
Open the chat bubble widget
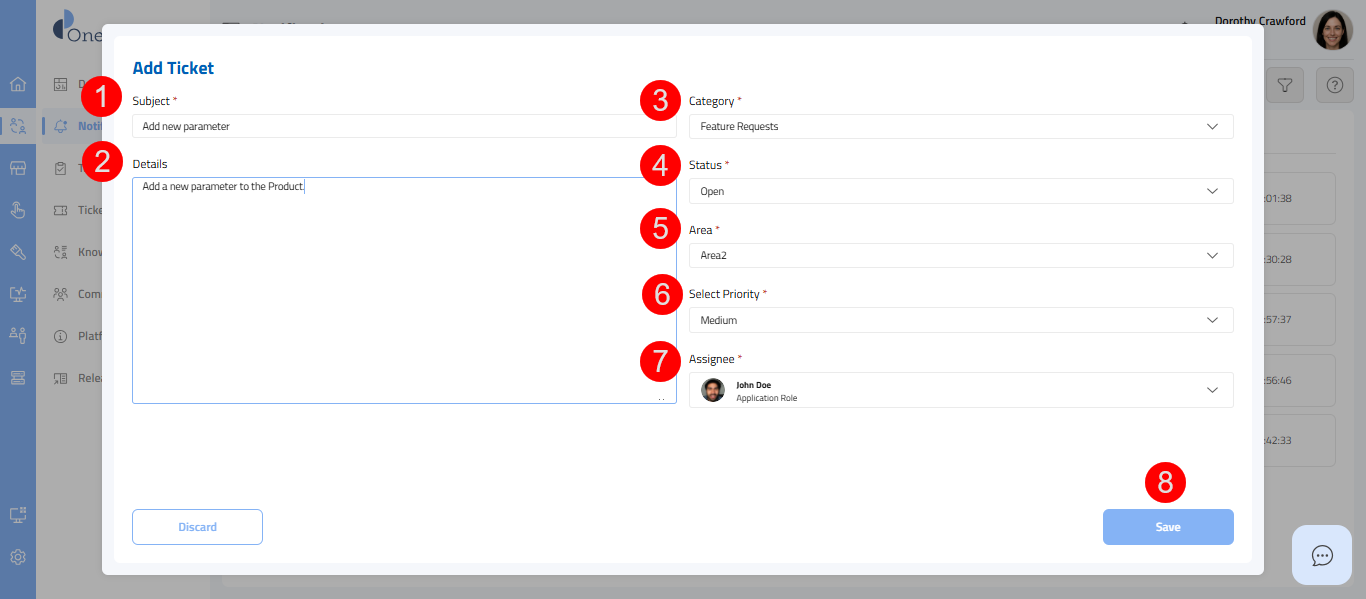(x=1322, y=555)
